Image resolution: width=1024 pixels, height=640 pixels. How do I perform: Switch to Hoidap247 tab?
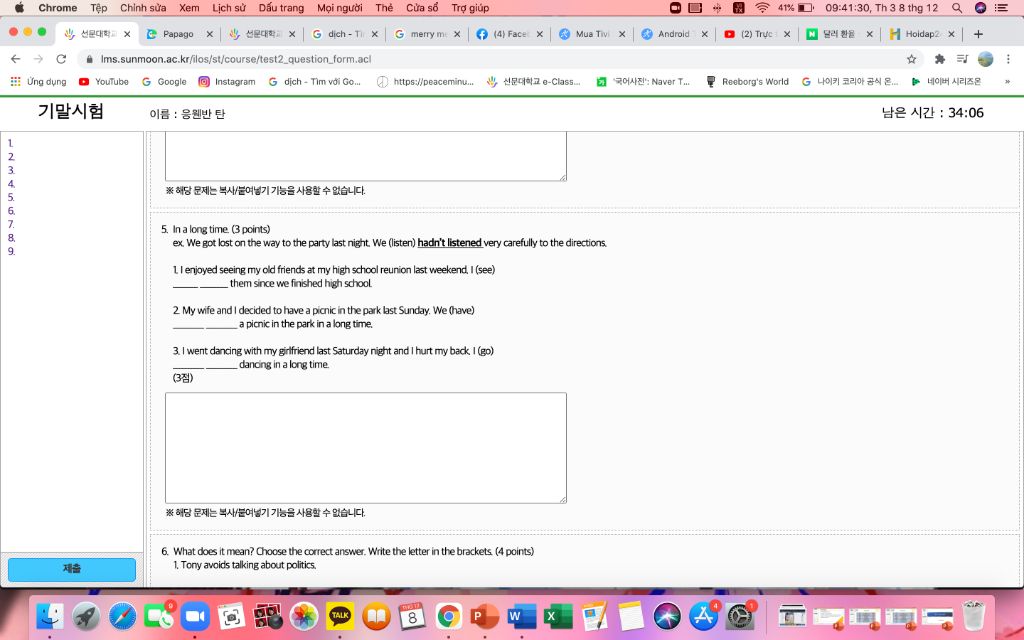click(x=922, y=34)
